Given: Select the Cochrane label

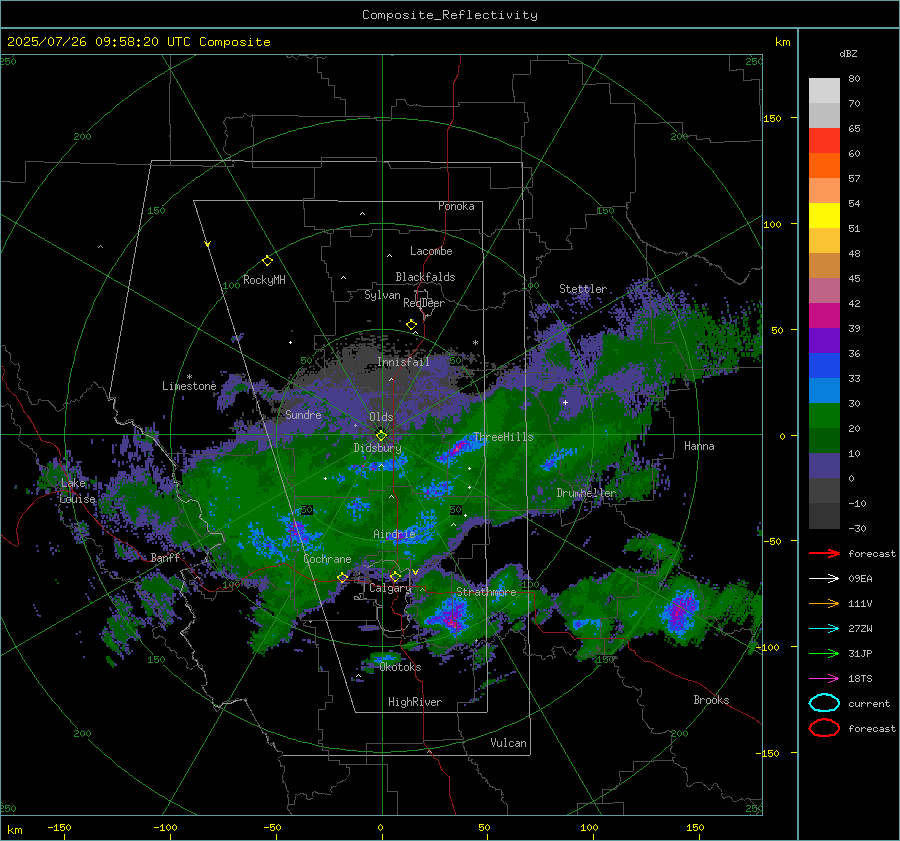Looking at the screenshot, I should [327, 559].
